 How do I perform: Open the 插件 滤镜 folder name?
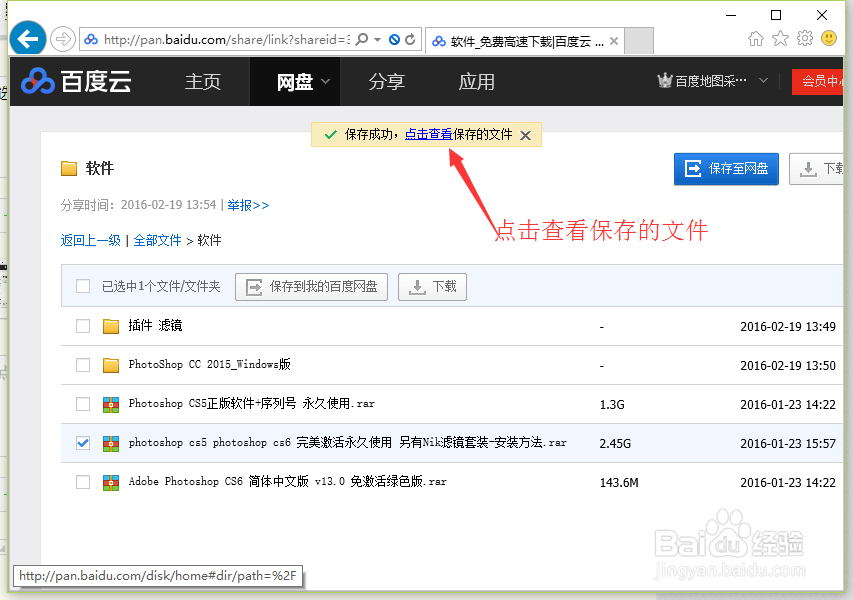click(155, 325)
